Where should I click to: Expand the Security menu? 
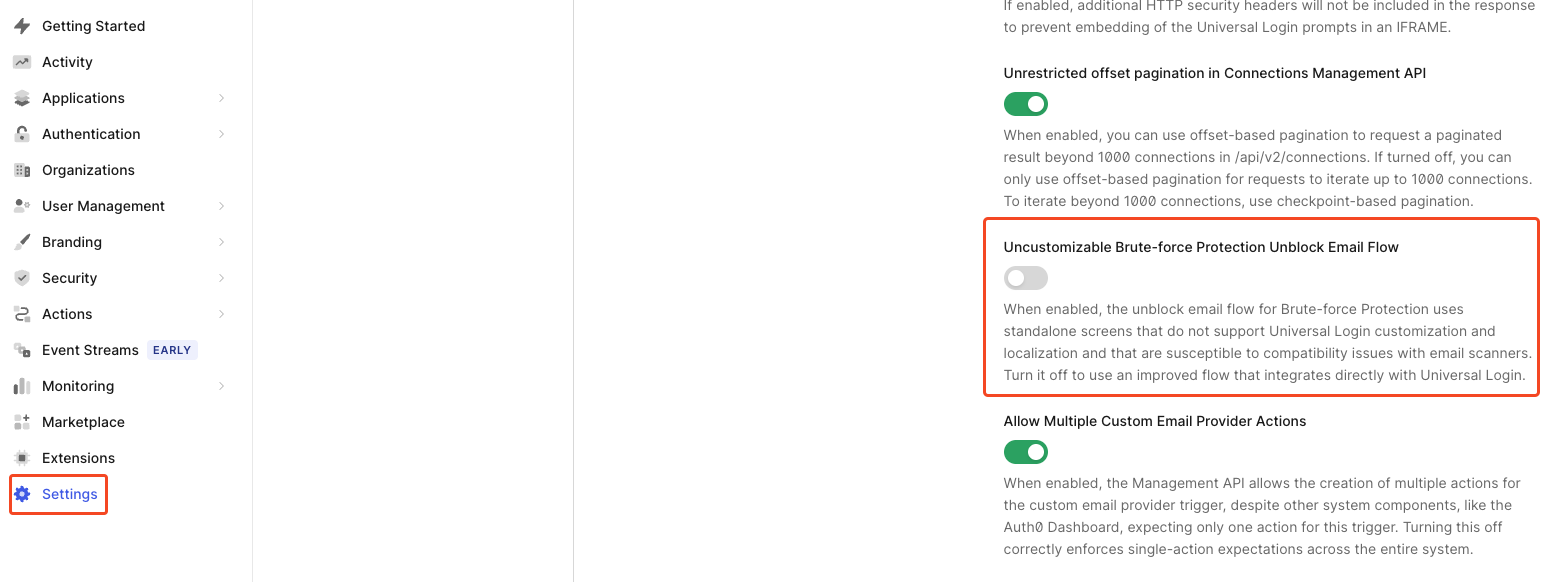(221, 277)
